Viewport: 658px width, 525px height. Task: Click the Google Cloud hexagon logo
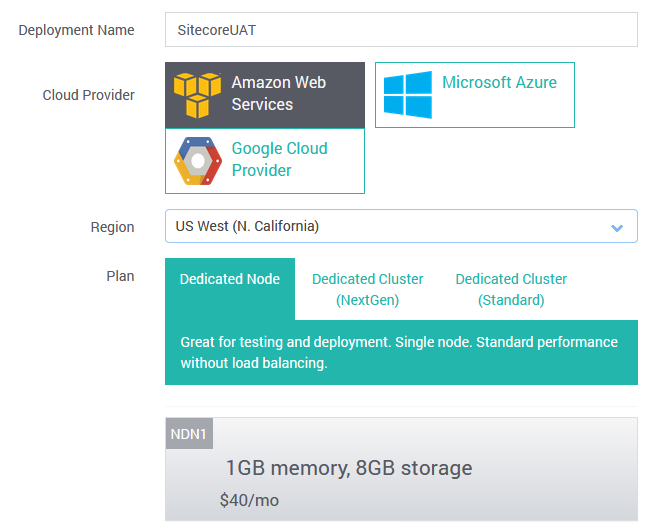click(x=198, y=161)
